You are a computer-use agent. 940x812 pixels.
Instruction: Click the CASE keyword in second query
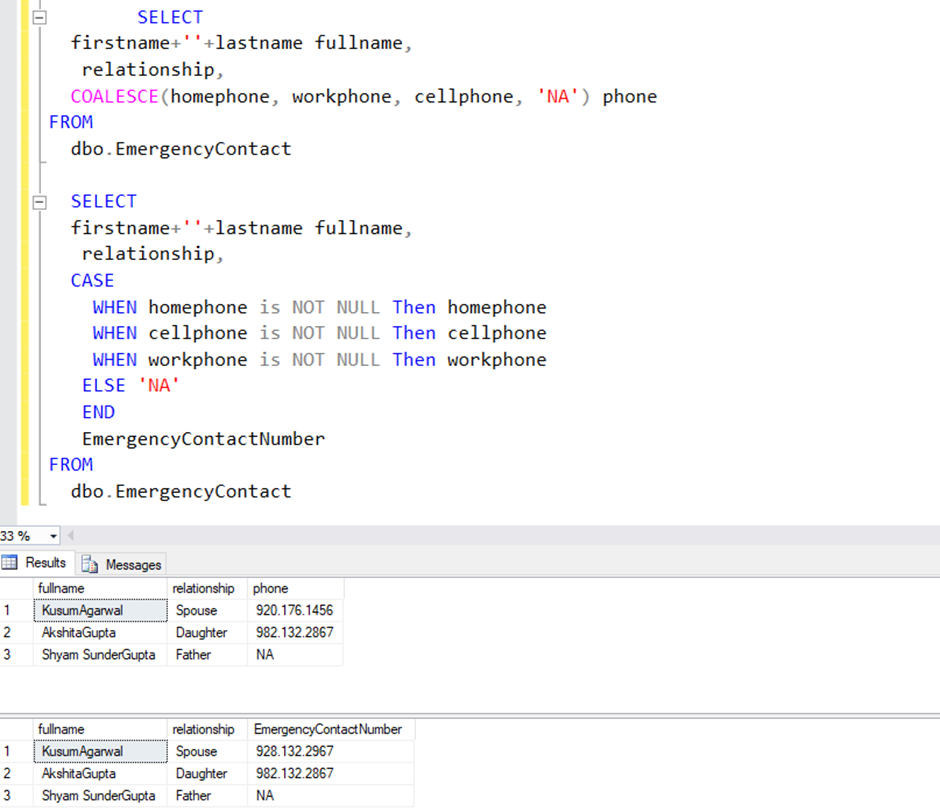92,280
